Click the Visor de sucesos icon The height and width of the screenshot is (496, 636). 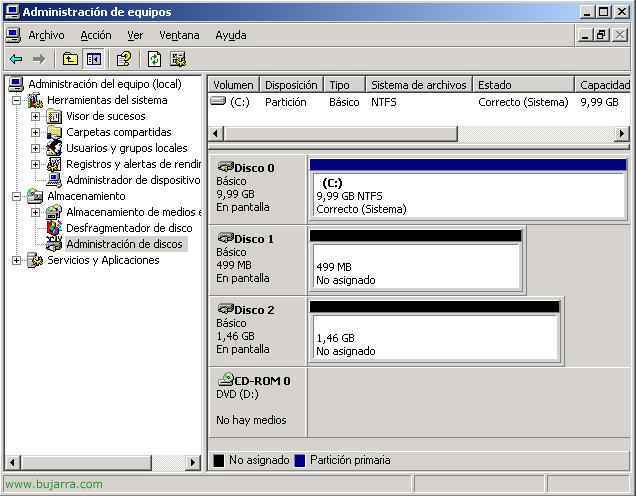point(54,116)
